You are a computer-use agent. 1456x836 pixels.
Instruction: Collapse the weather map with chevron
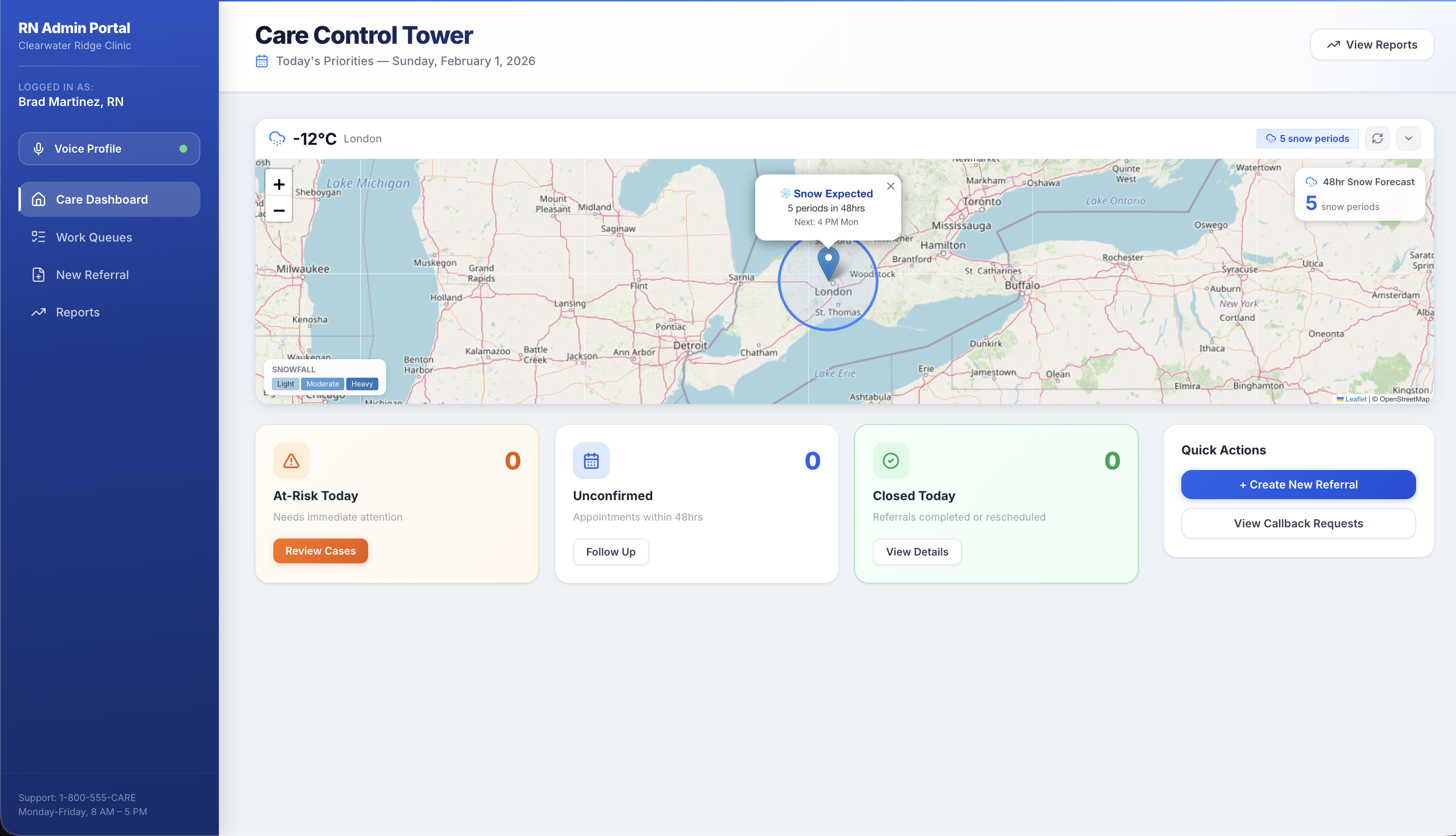[1408, 139]
